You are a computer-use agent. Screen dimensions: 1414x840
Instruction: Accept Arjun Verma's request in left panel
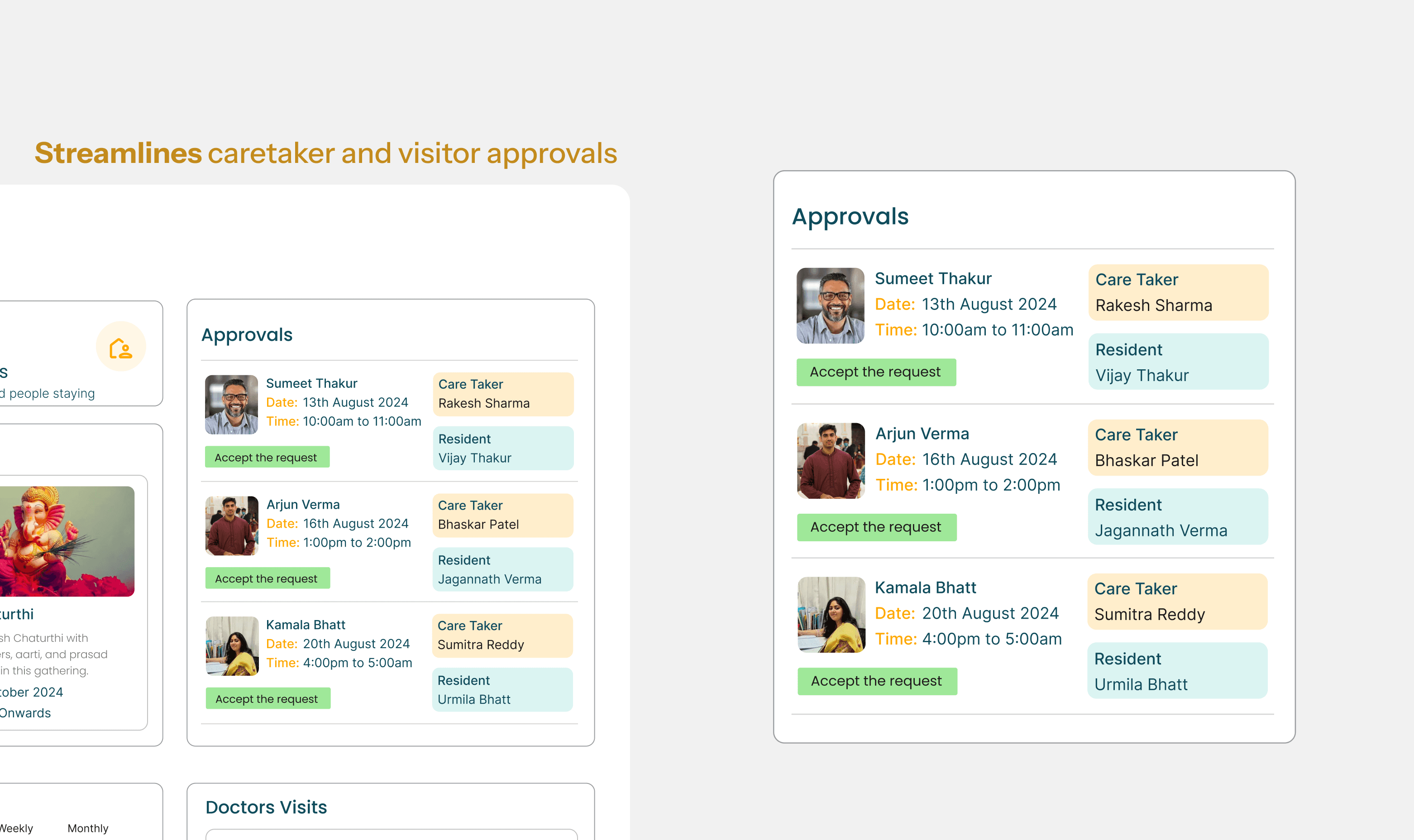[267, 578]
